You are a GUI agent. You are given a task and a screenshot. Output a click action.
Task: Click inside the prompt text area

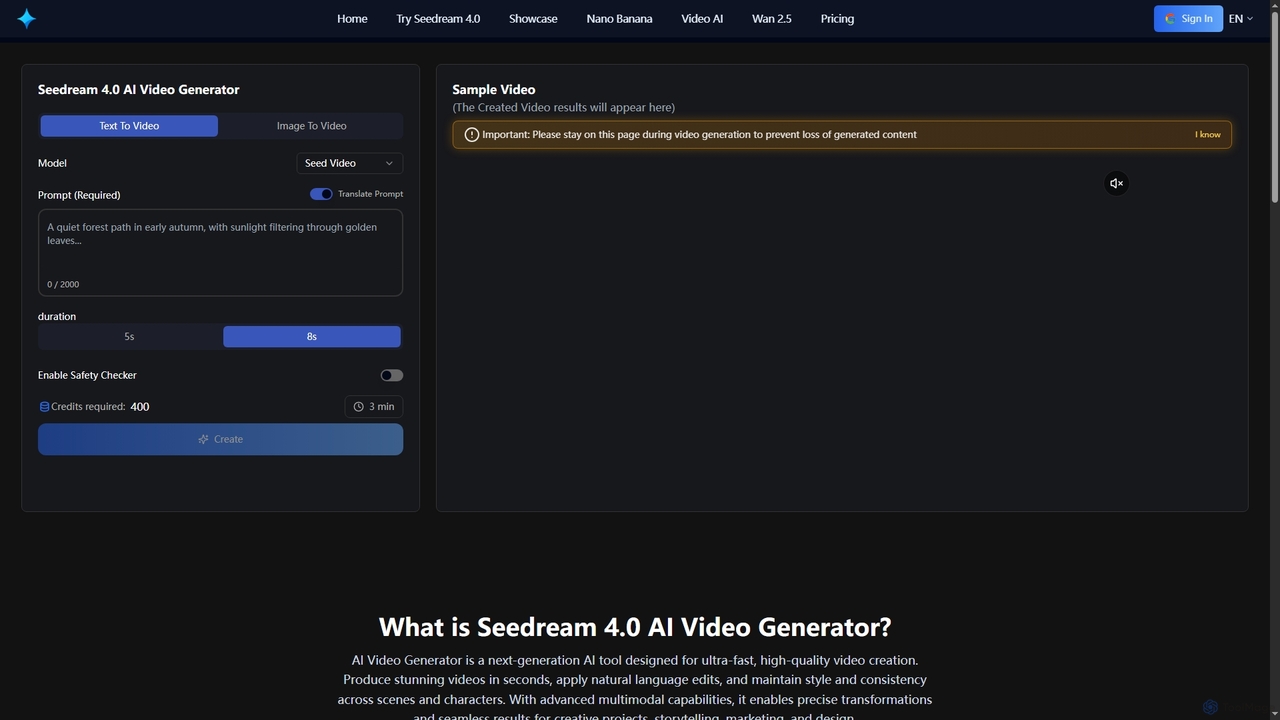221,253
